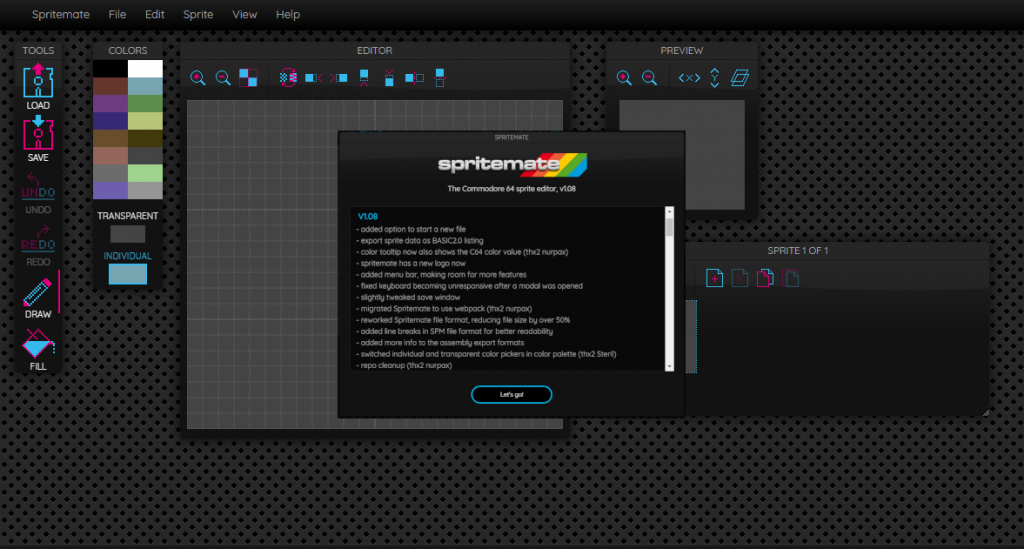1024x549 pixels.
Task: Click the Preview sprite display area
Action: click(682, 155)
